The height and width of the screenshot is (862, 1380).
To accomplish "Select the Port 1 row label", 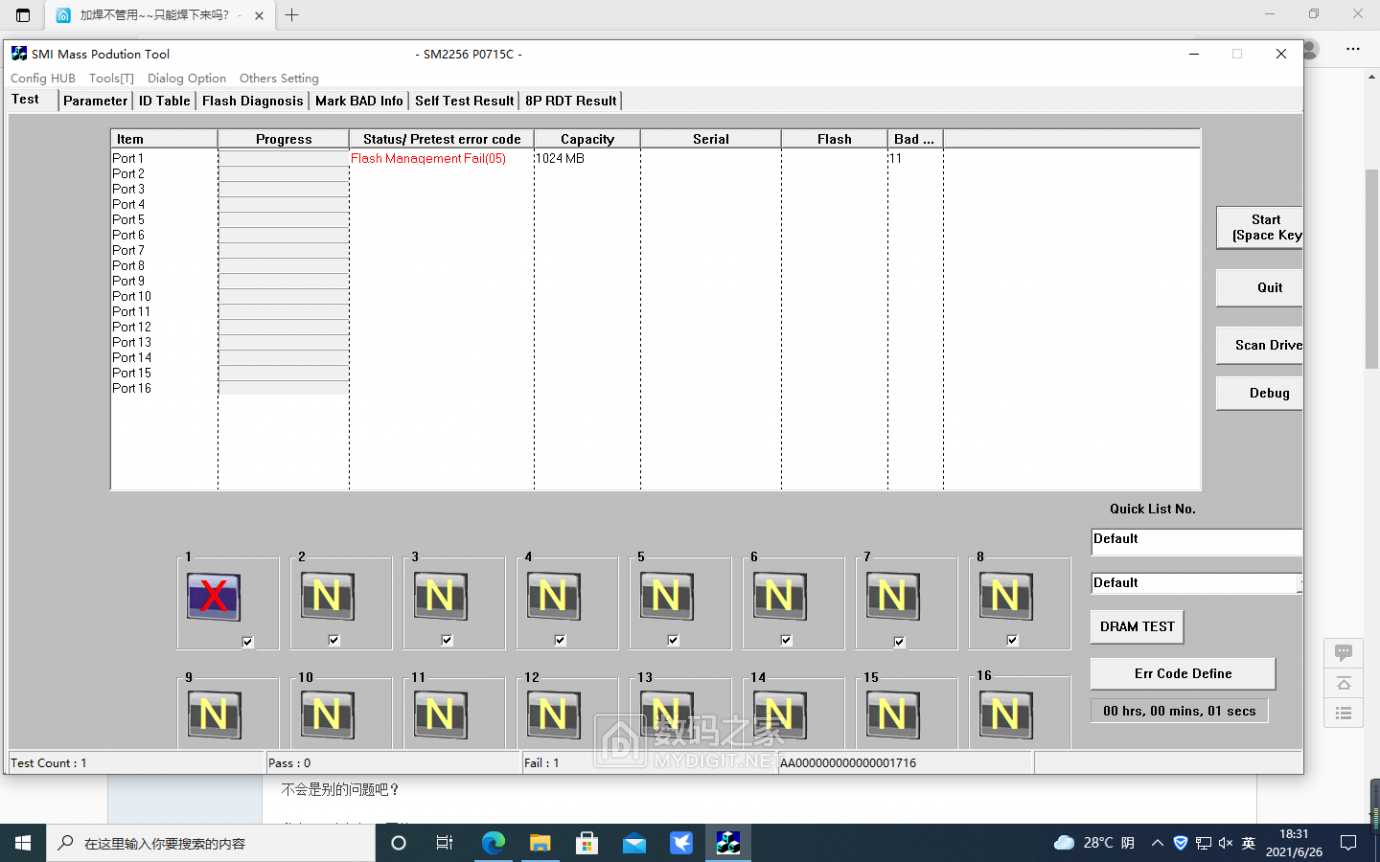I will [x=128, y=158].
